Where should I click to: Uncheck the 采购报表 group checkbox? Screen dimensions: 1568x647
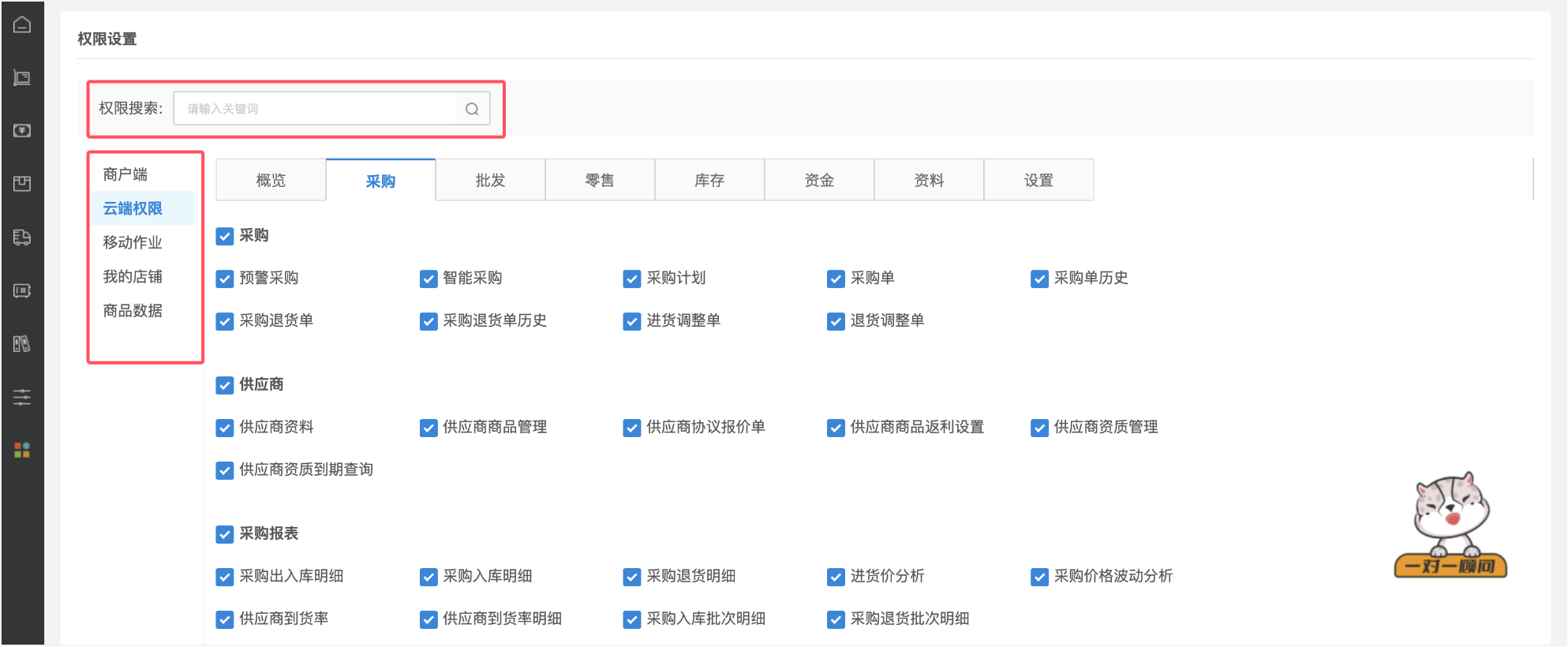[x=225, y=534]
